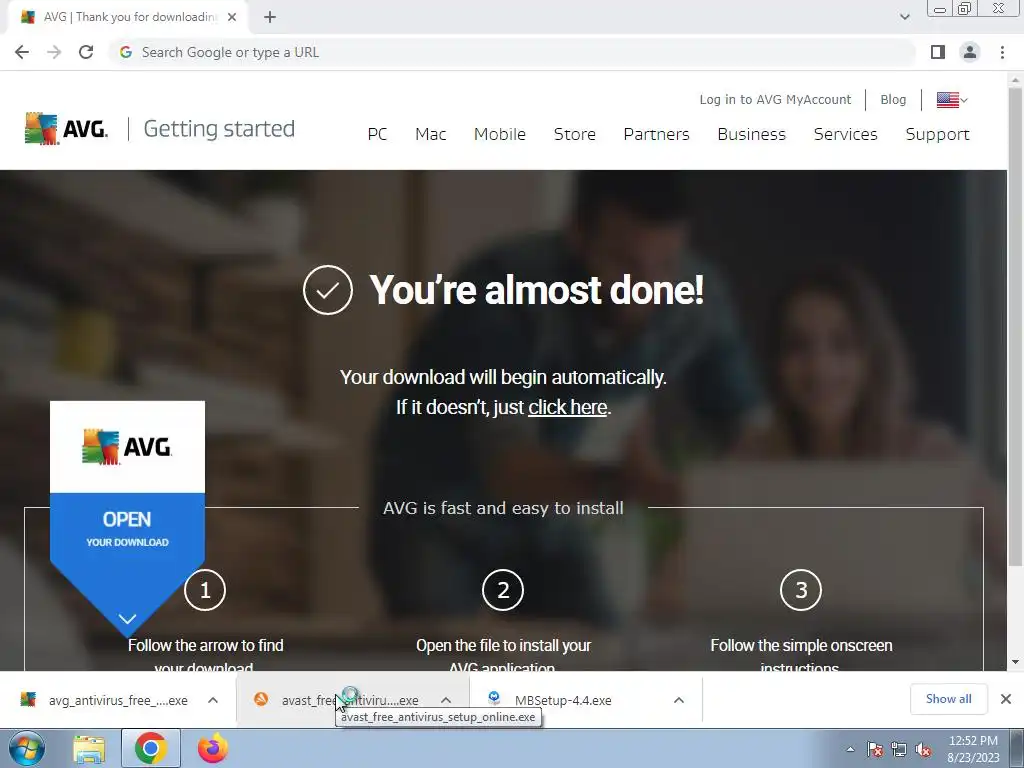Click the browser forward arrow
Screen dimensions: 1024x768
(x=54, y=52)
